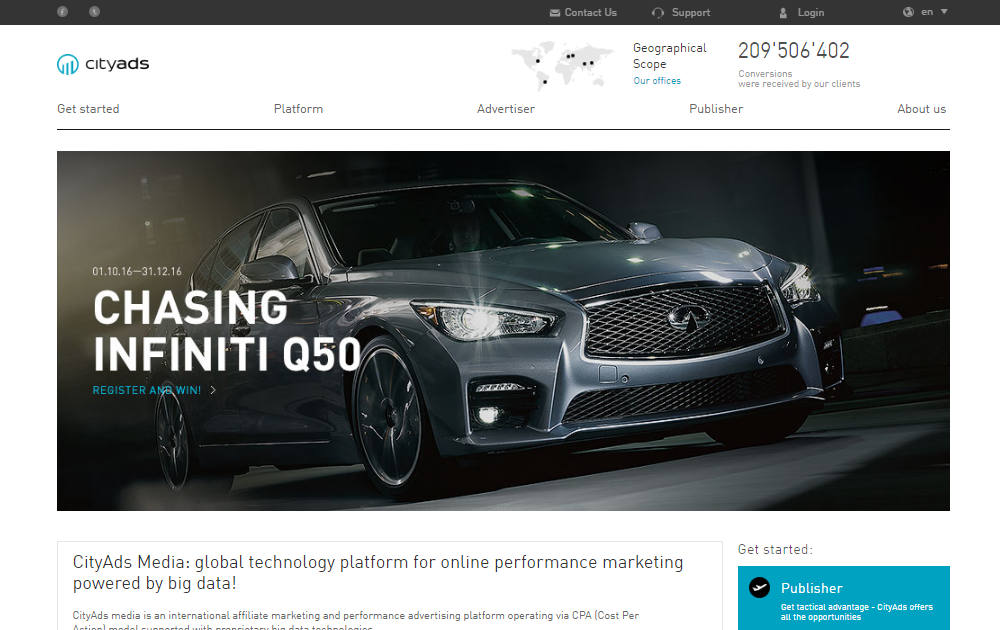Open the Facebook social icon
The image size is (1000, 630).
(62, 12)
